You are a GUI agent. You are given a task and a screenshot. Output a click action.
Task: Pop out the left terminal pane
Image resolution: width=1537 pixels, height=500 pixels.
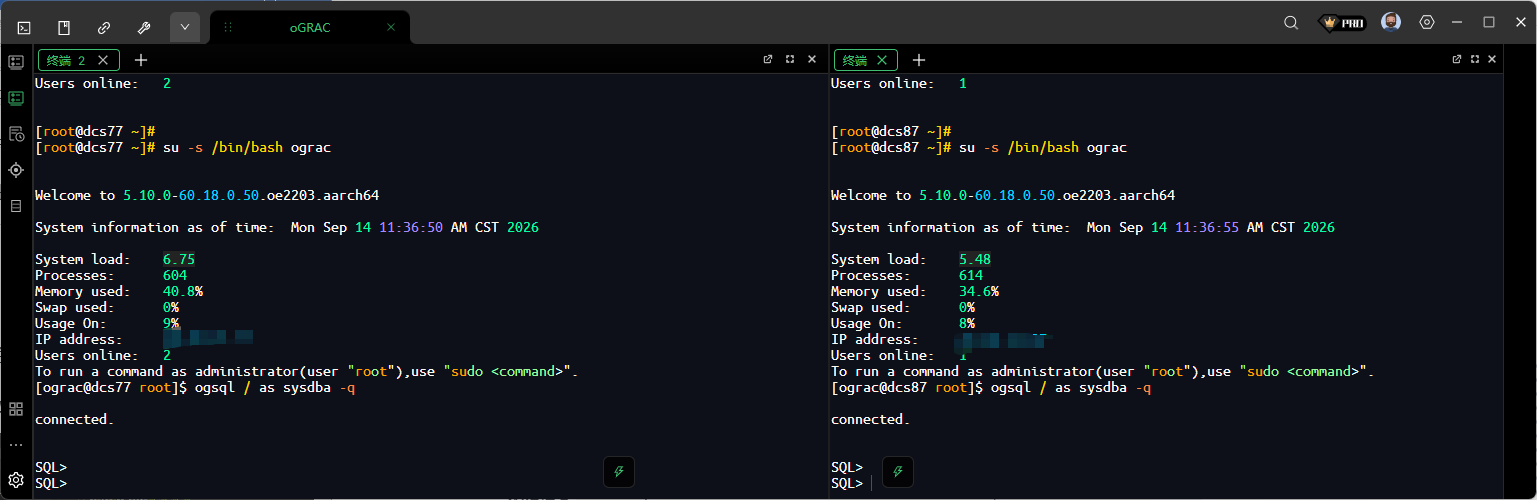click(768, 59)
